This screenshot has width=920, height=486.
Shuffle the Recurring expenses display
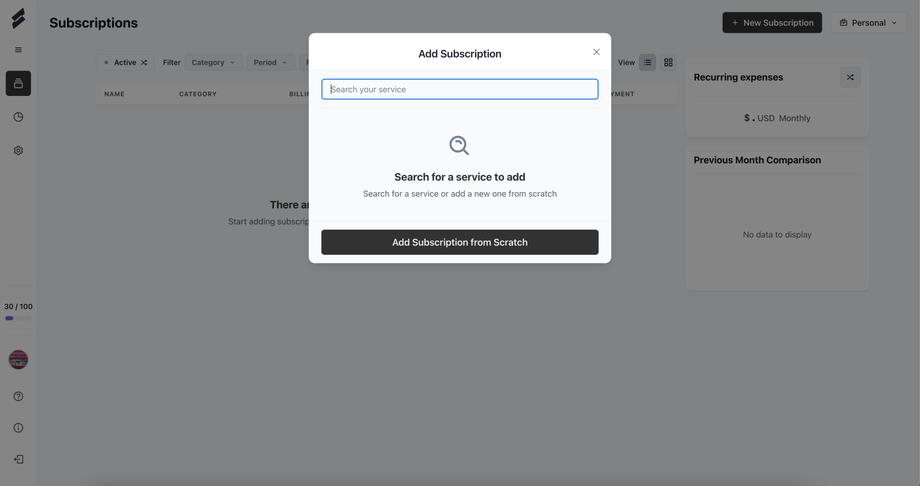tap(850, 77)
